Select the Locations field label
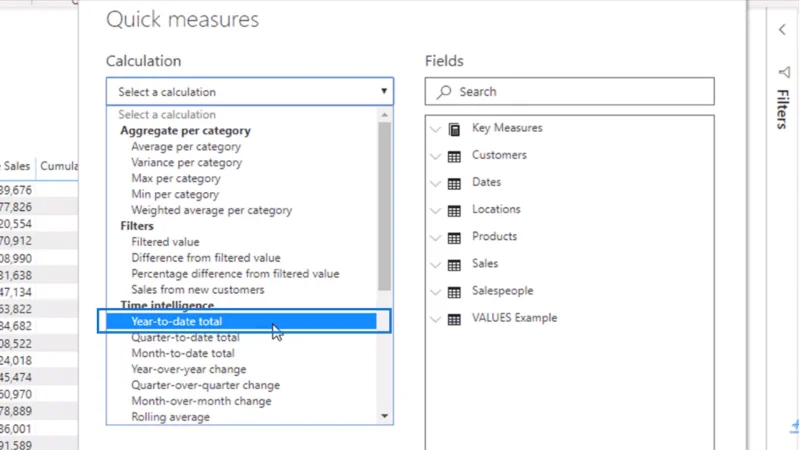Screen dimensions: 800x450 click(x=496, y=209)
